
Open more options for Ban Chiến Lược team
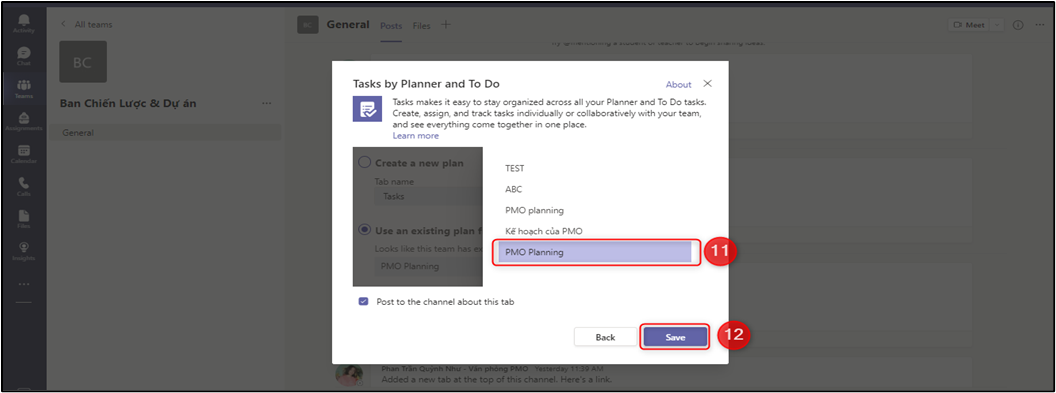coord(267,104)
